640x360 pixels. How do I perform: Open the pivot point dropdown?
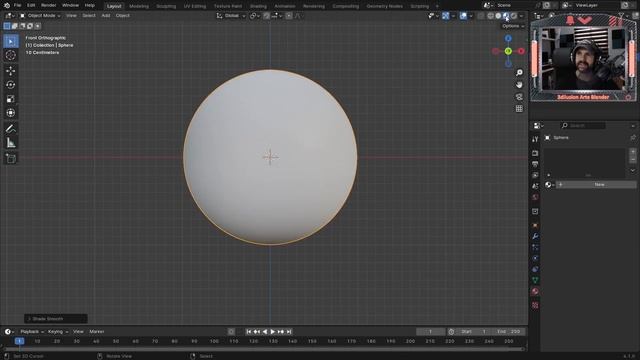point(254,16)
